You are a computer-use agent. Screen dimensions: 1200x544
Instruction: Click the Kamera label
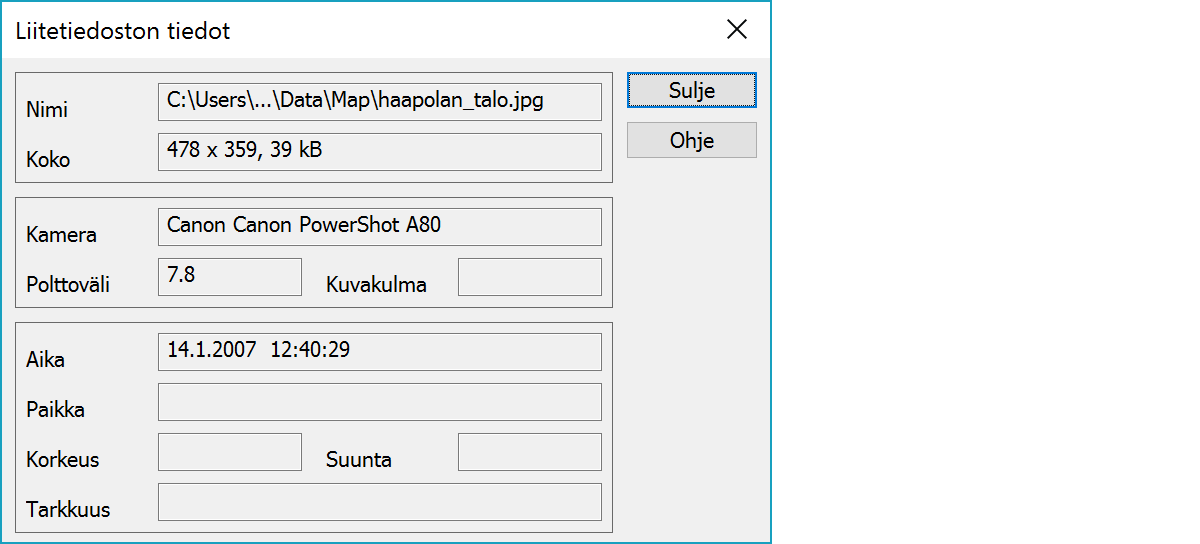(x=61, y=235)
